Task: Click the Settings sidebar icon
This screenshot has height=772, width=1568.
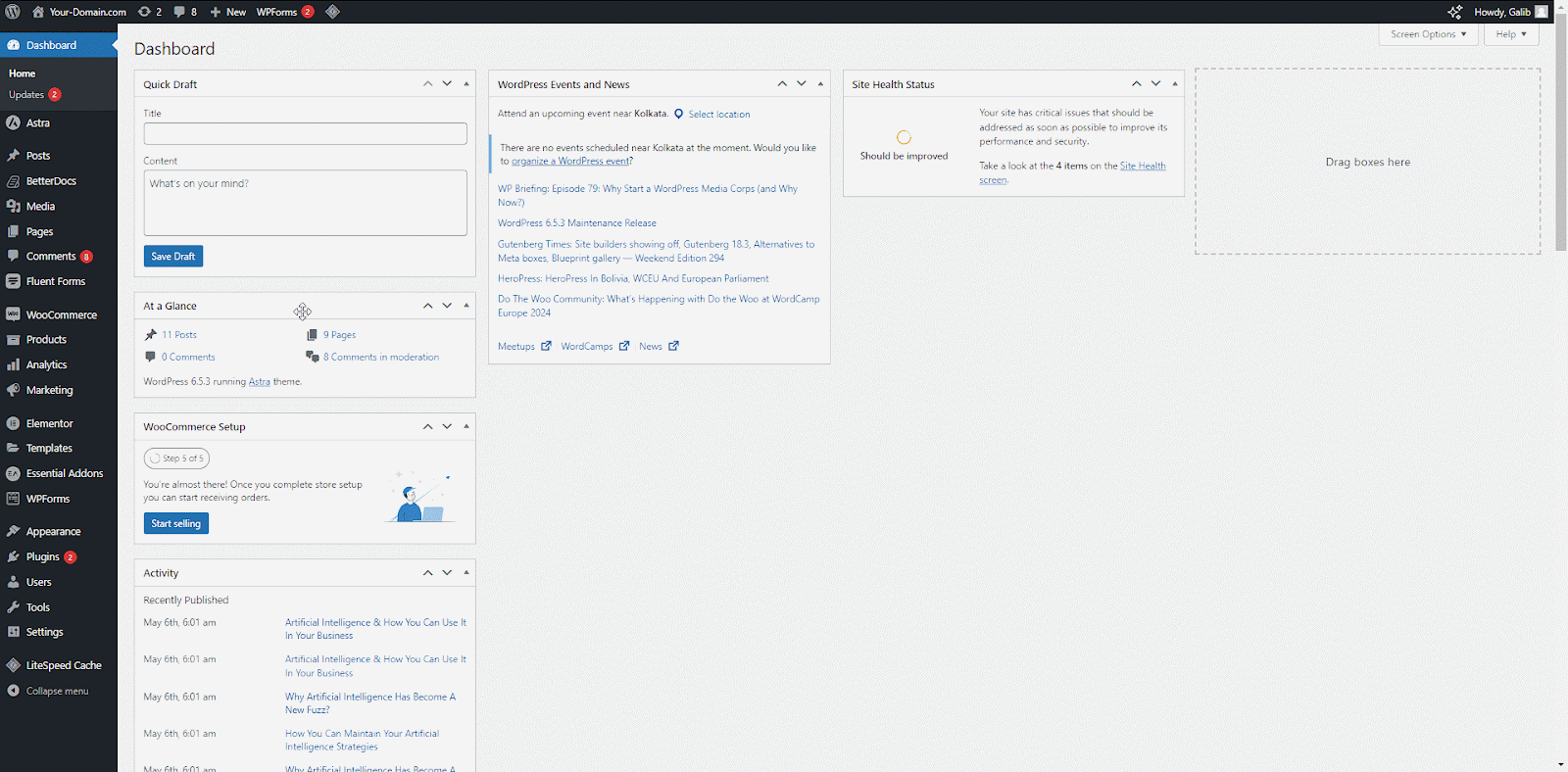Action: coord(13,632)
